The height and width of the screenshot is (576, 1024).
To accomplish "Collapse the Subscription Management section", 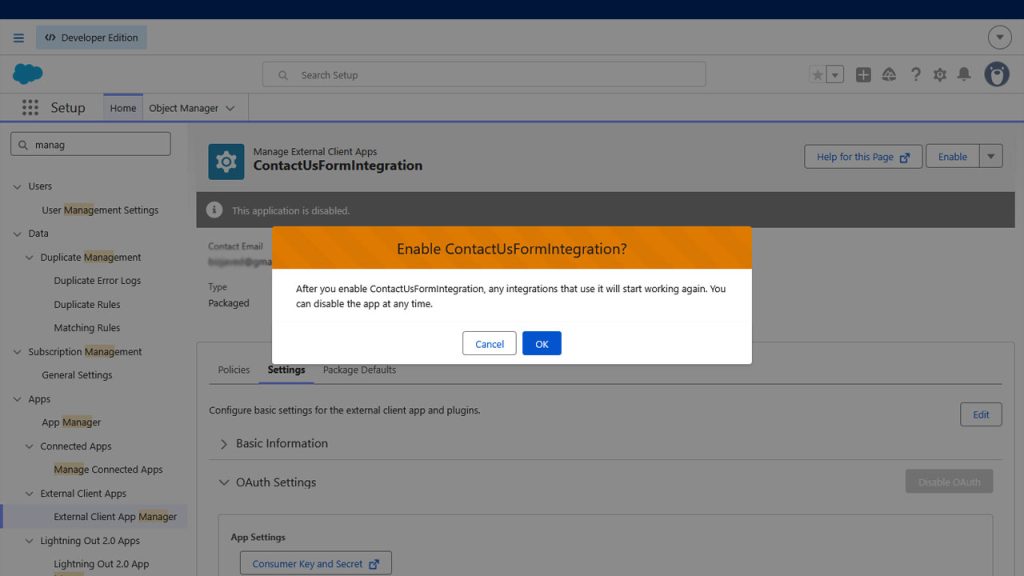I will point(17,352).
